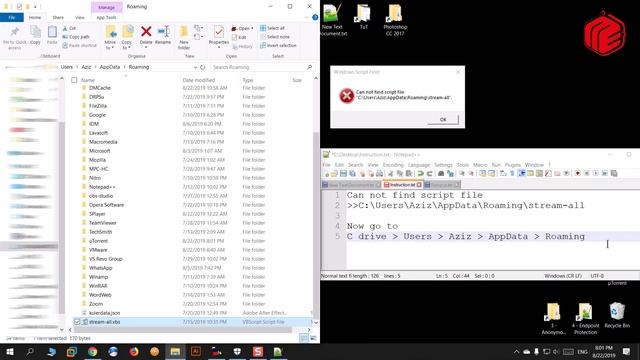Pin to Quick access icon
Image resolution: width=640 pixels, height=360 pixels.
click(15, 32)
